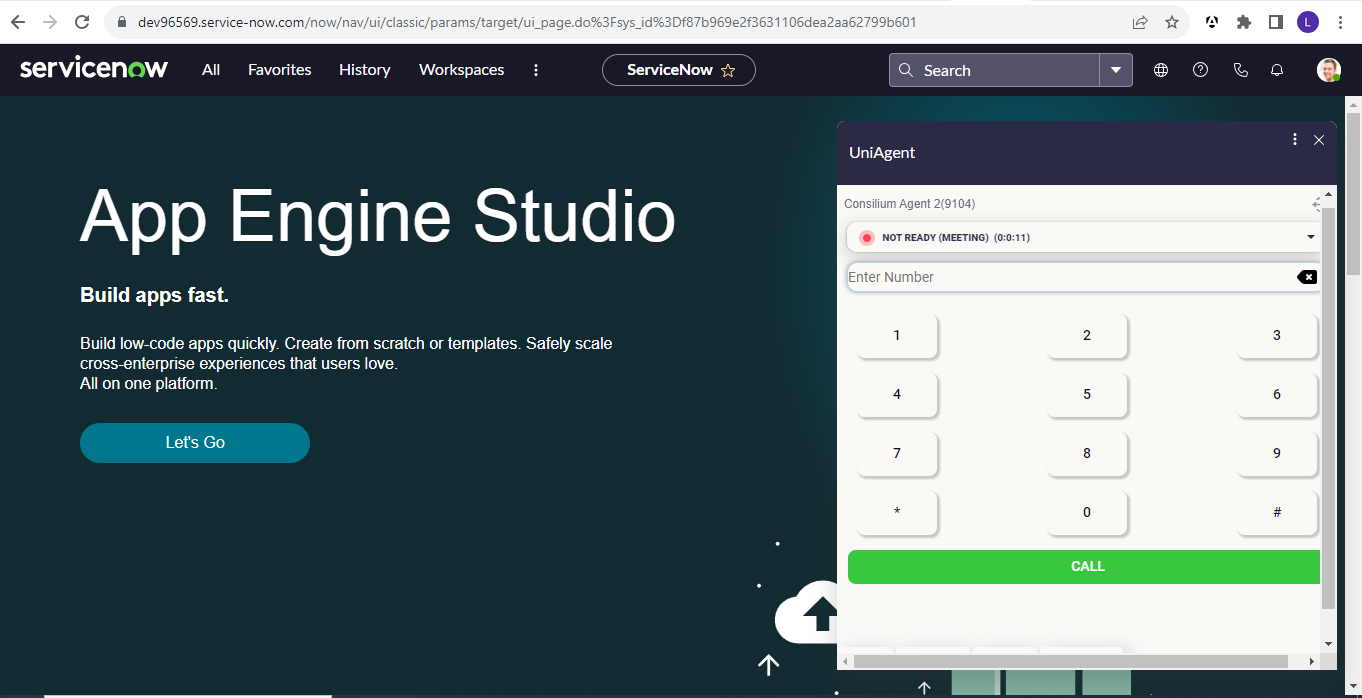
Task: Open the Workspaces menu
Action: tap(461, 70)
